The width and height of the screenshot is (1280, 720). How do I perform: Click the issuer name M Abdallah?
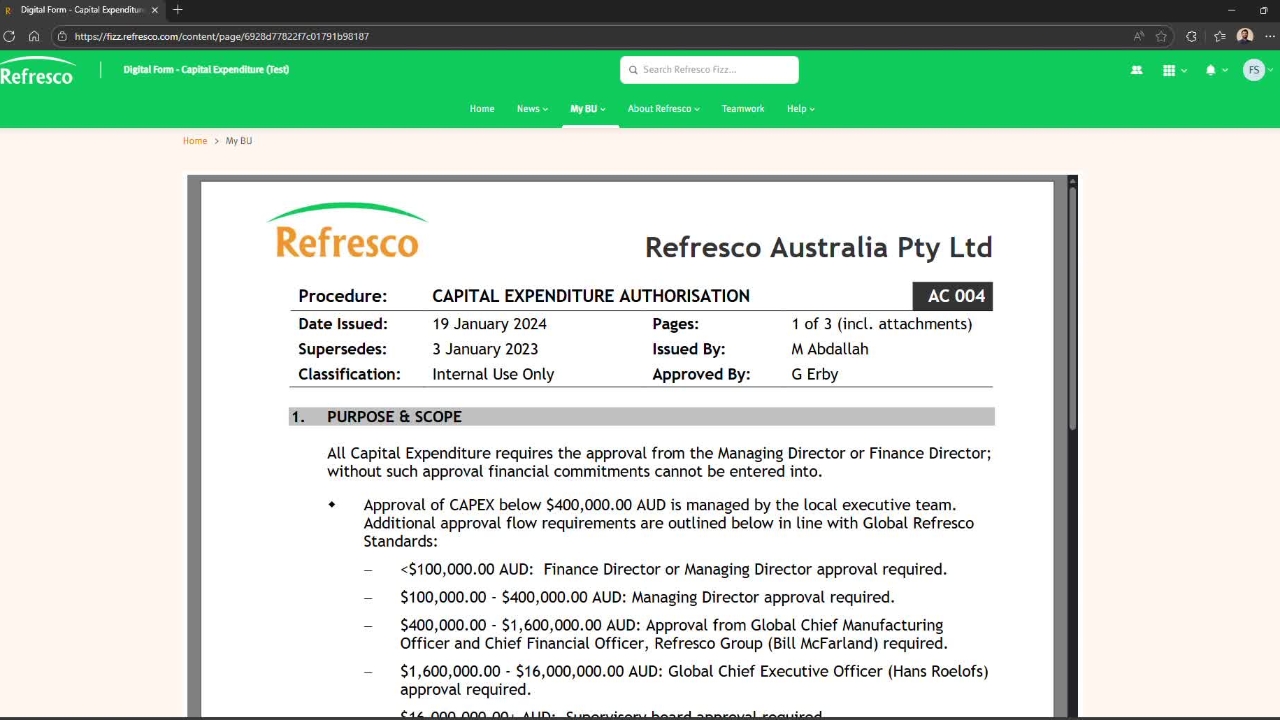point(830,349)
